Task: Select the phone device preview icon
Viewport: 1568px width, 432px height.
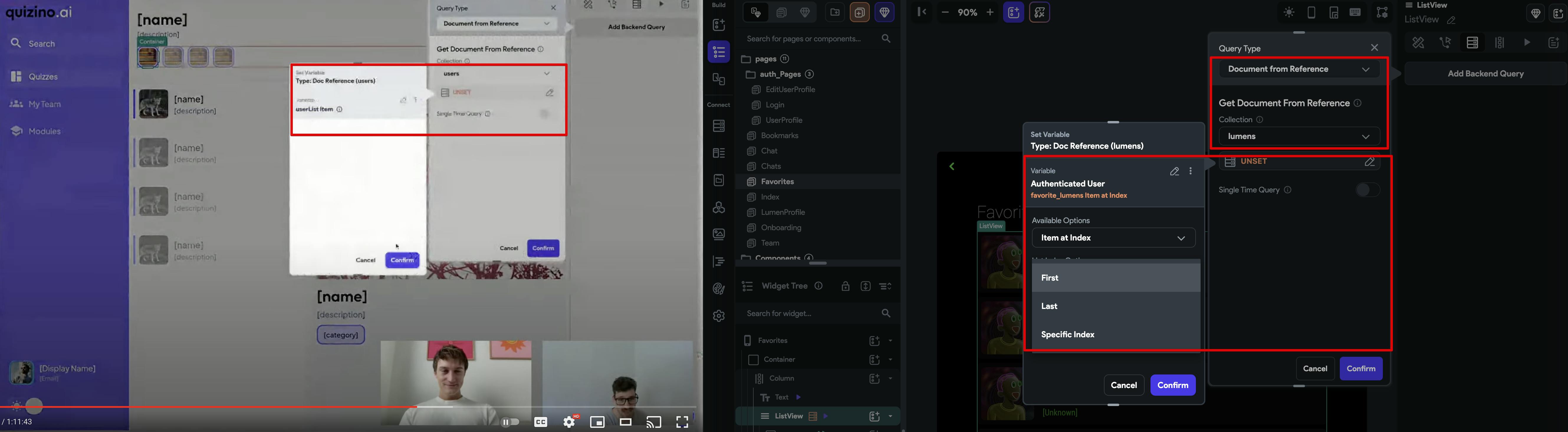Action: [1312, 13]
